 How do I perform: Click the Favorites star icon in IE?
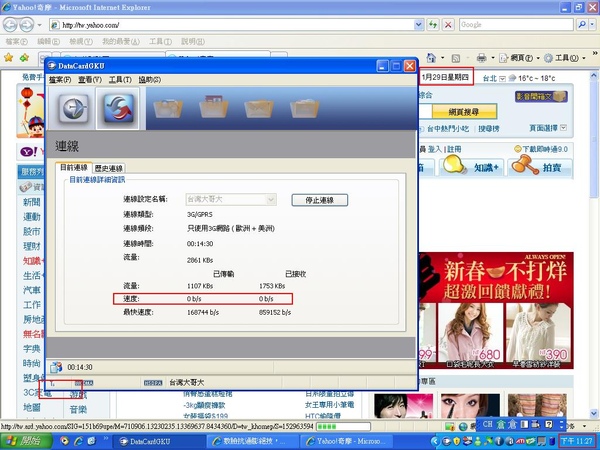point(8,58)
